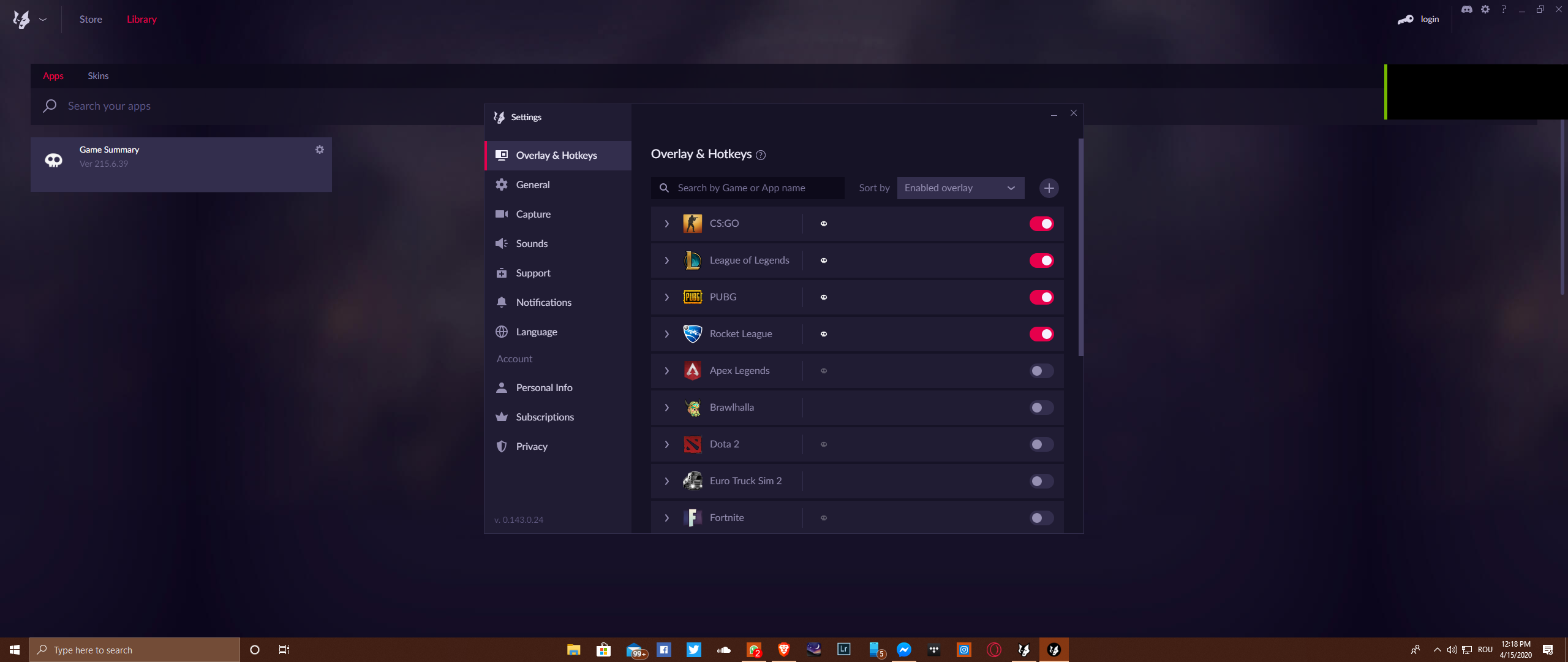The height and width of the screenshot is (662, 1568).
Task: Expand the Euro Truck Sim 2 row
Action: click(667, 481)
